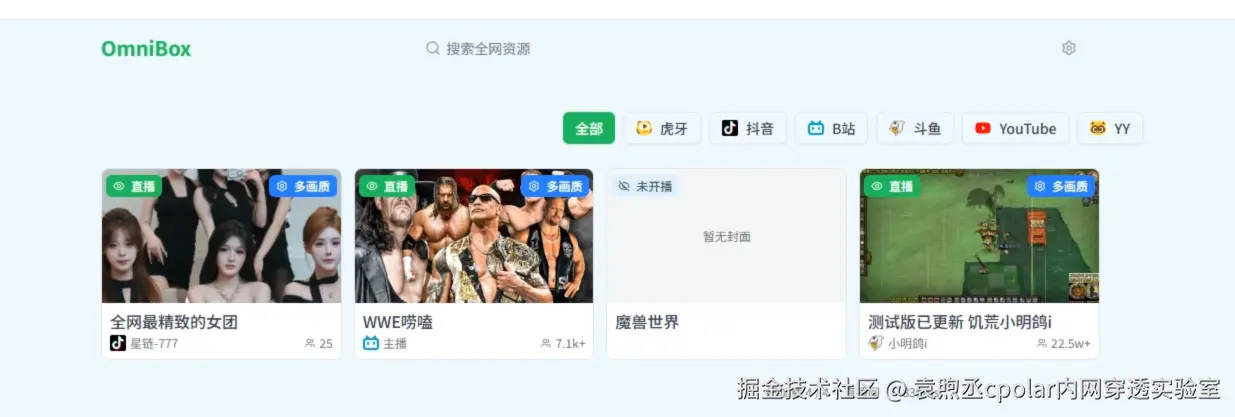Click the 多画质 badge on 饥荒 stream
This screenshot has width=1235, height=417.
[x=1061, y=186]
